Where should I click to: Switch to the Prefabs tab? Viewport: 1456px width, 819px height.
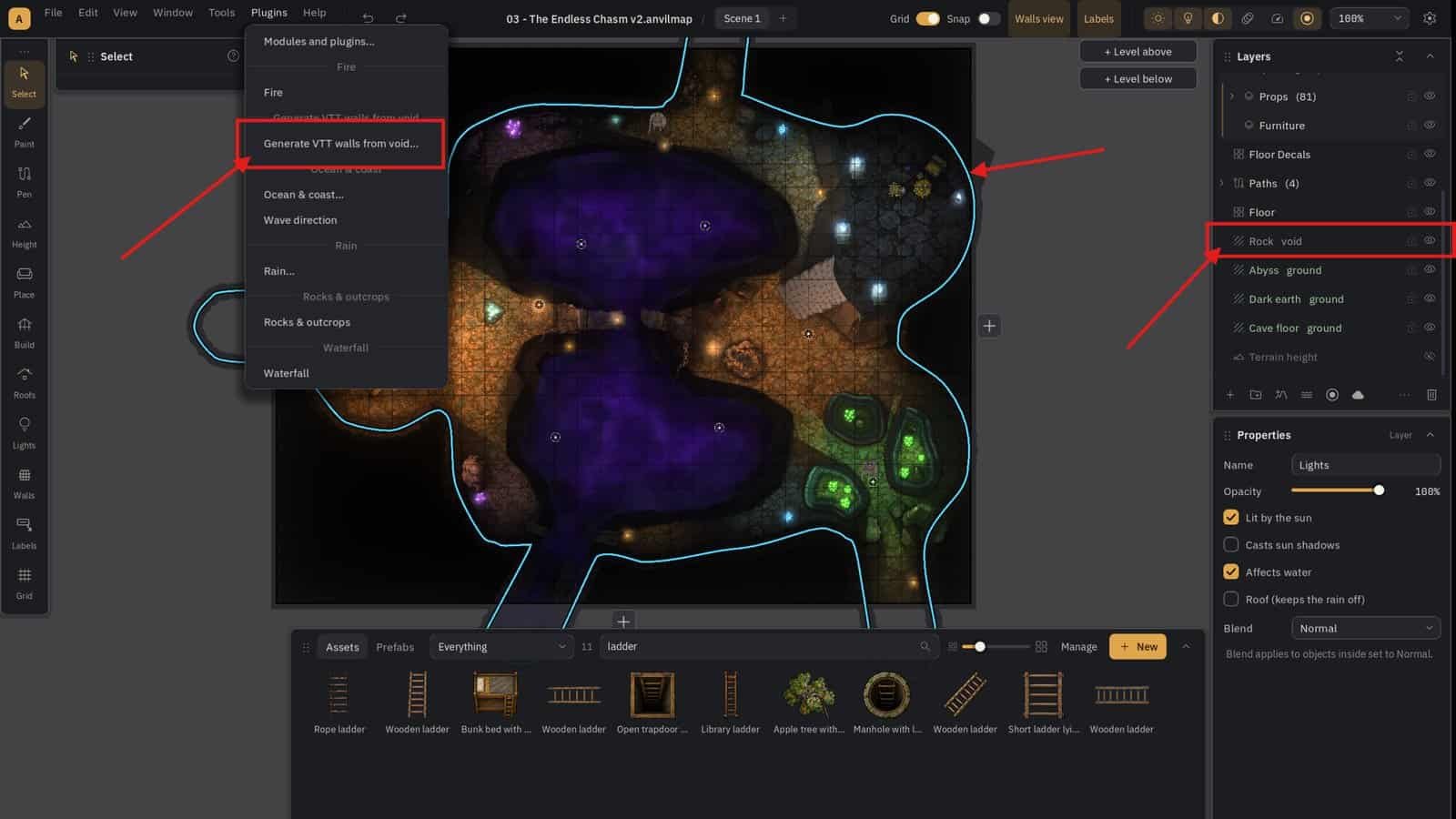click(395, 647)
